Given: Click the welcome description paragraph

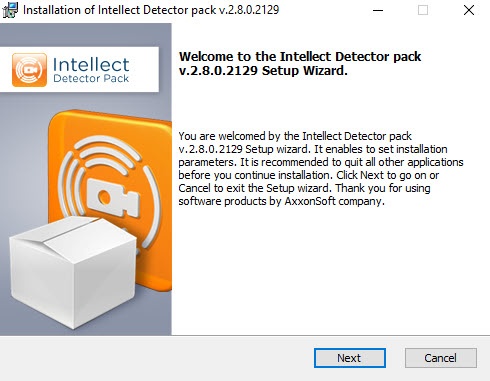Looking at the screenshot, I should pos(321,169).
